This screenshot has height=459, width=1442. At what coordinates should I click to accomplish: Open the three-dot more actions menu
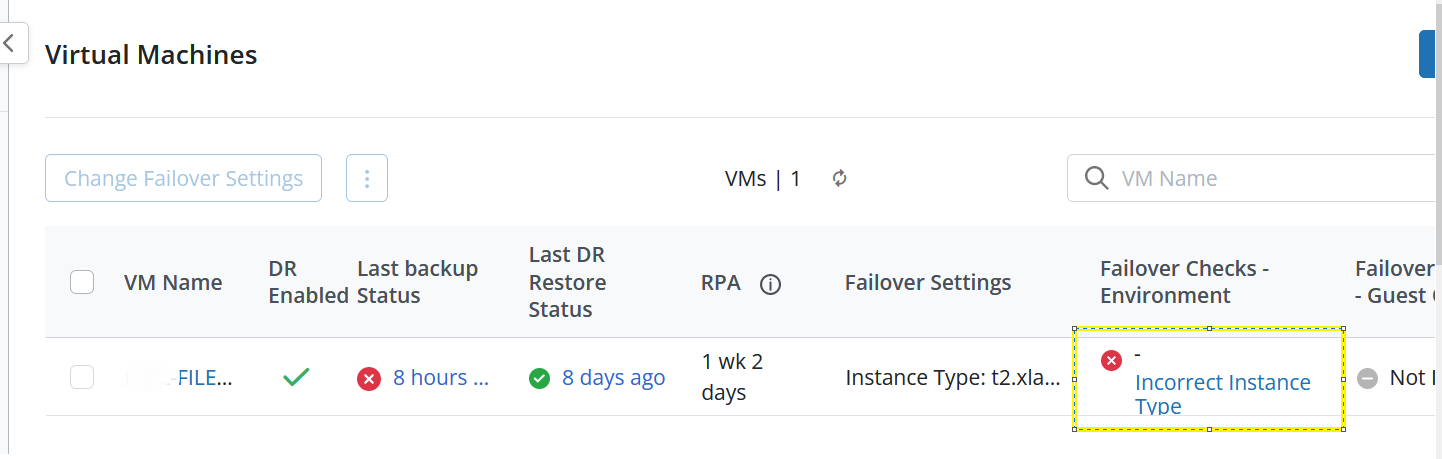[367, 179]
